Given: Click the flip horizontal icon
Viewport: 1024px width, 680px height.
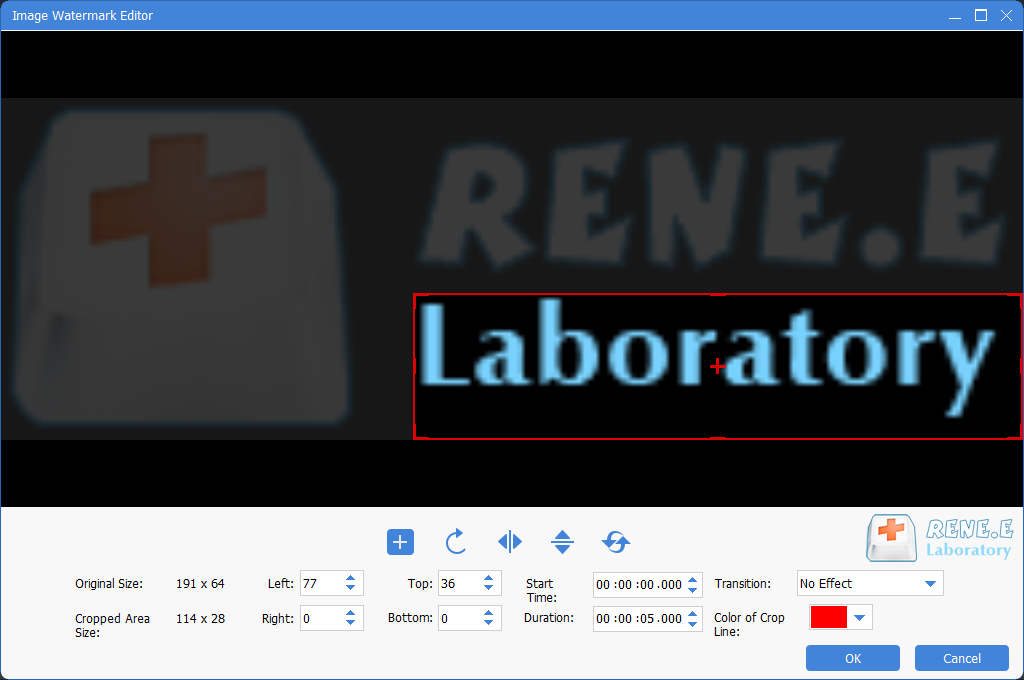Looking at the screenshot, I should (509, 542).
